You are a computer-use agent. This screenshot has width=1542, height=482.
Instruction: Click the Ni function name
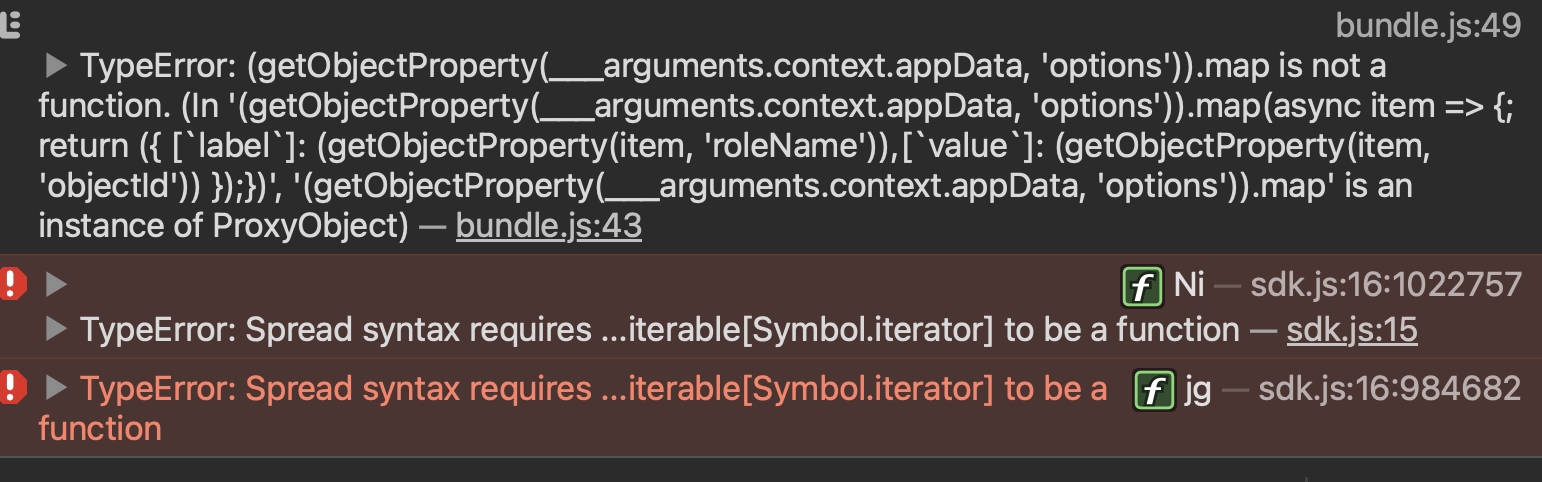1189,285
